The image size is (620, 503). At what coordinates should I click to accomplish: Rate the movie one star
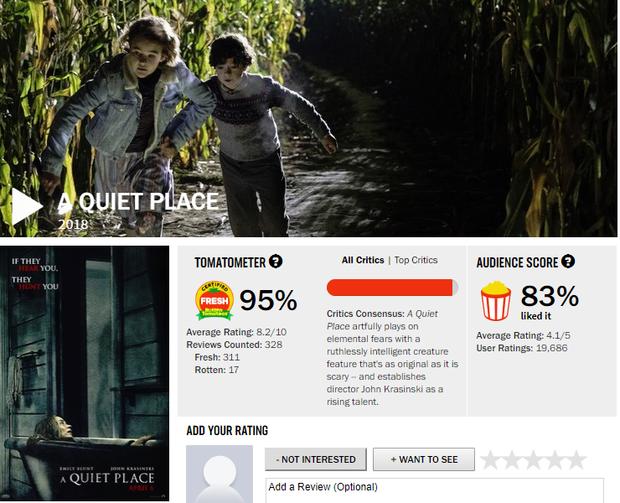[x=491, y=460]
